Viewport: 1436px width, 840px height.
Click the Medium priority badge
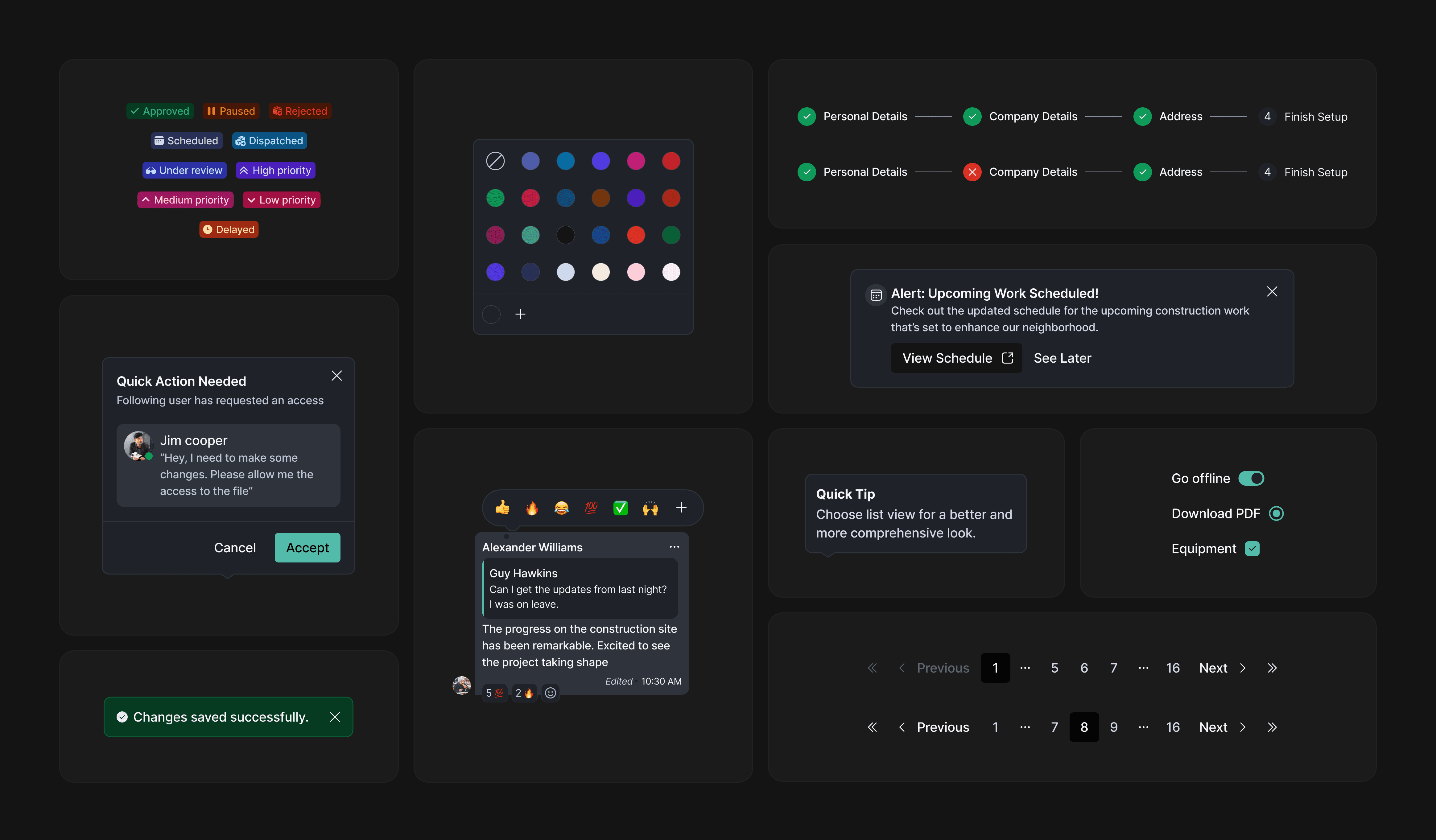click(x=185, y=200)
